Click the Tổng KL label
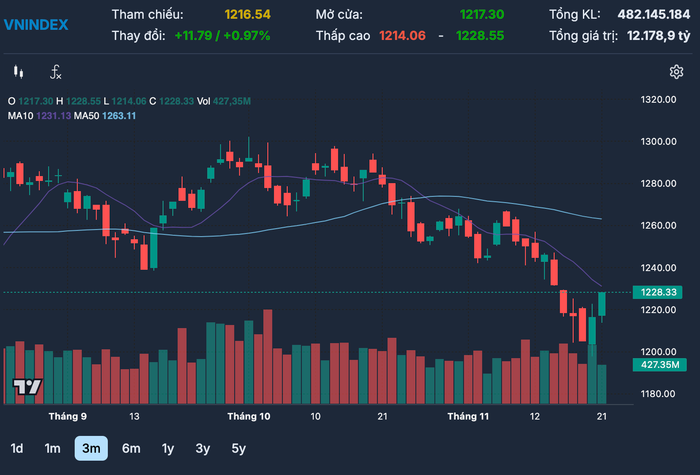Viewport: 700px width, 475px height. point(575,15)
